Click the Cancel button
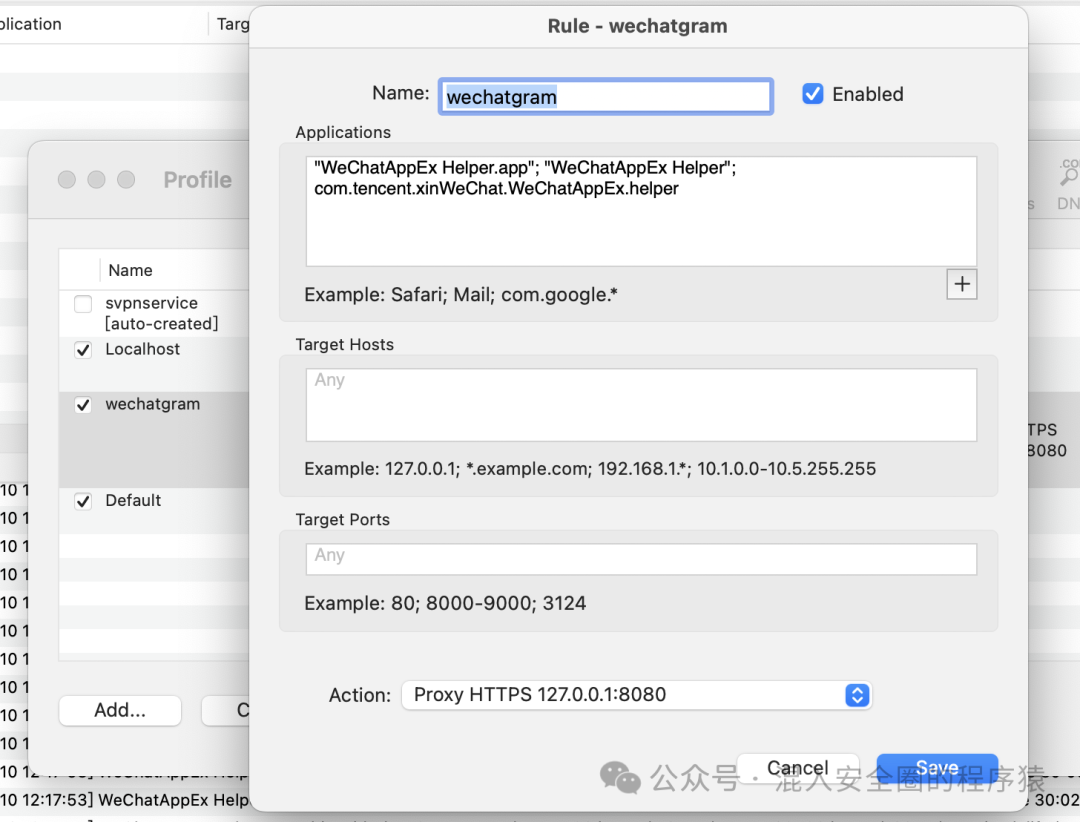 click(x=798, y=768)
